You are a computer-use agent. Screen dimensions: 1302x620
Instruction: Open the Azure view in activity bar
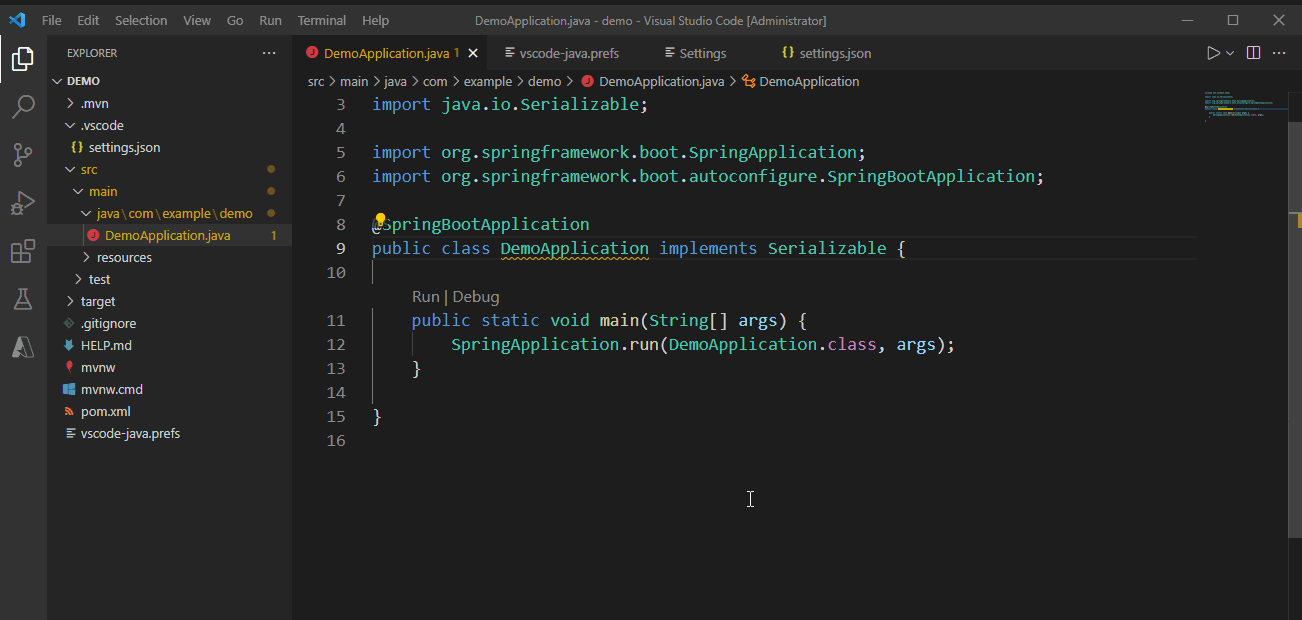pos(23,347)
